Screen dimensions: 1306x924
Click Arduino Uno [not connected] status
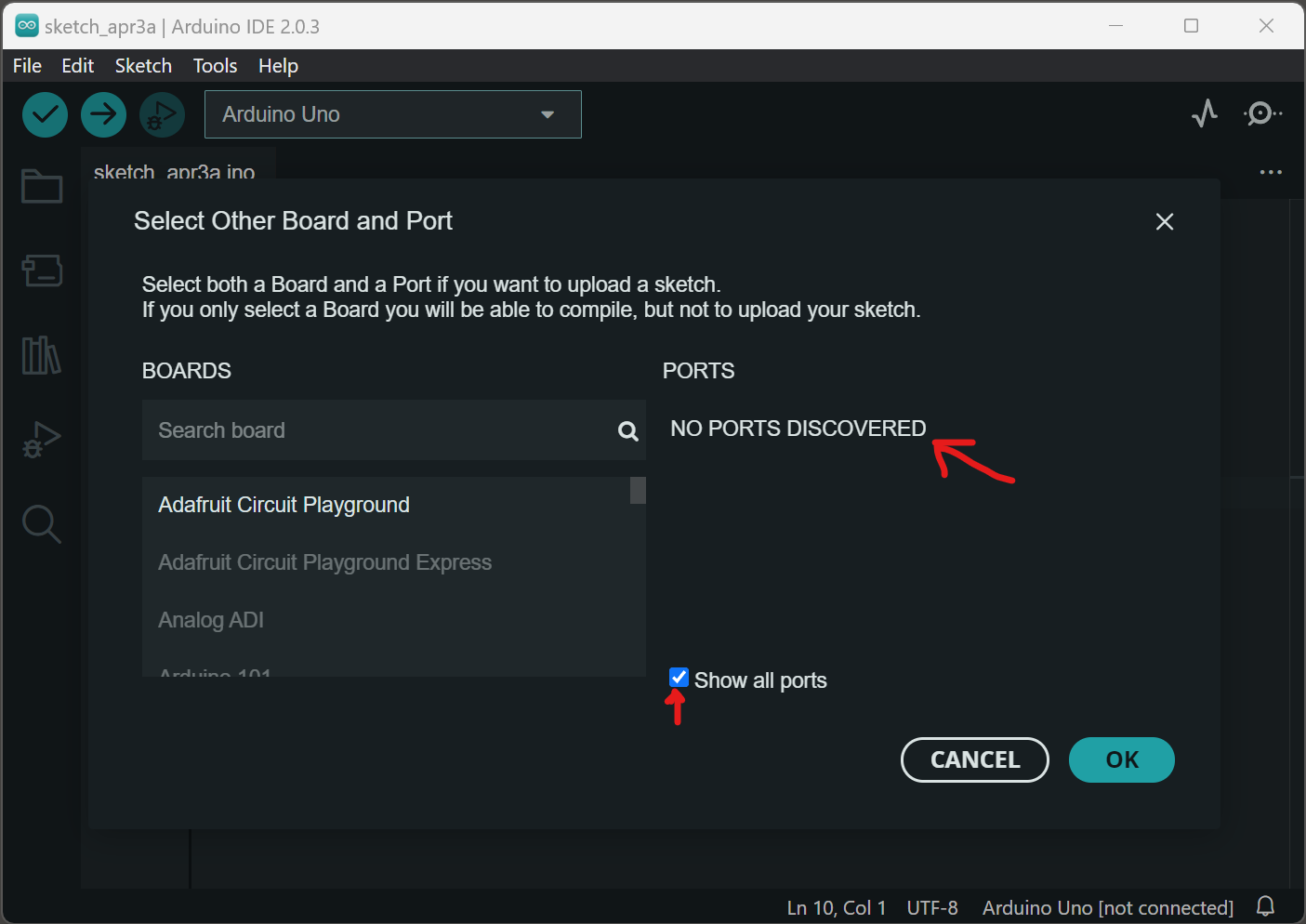point(1108,908)
